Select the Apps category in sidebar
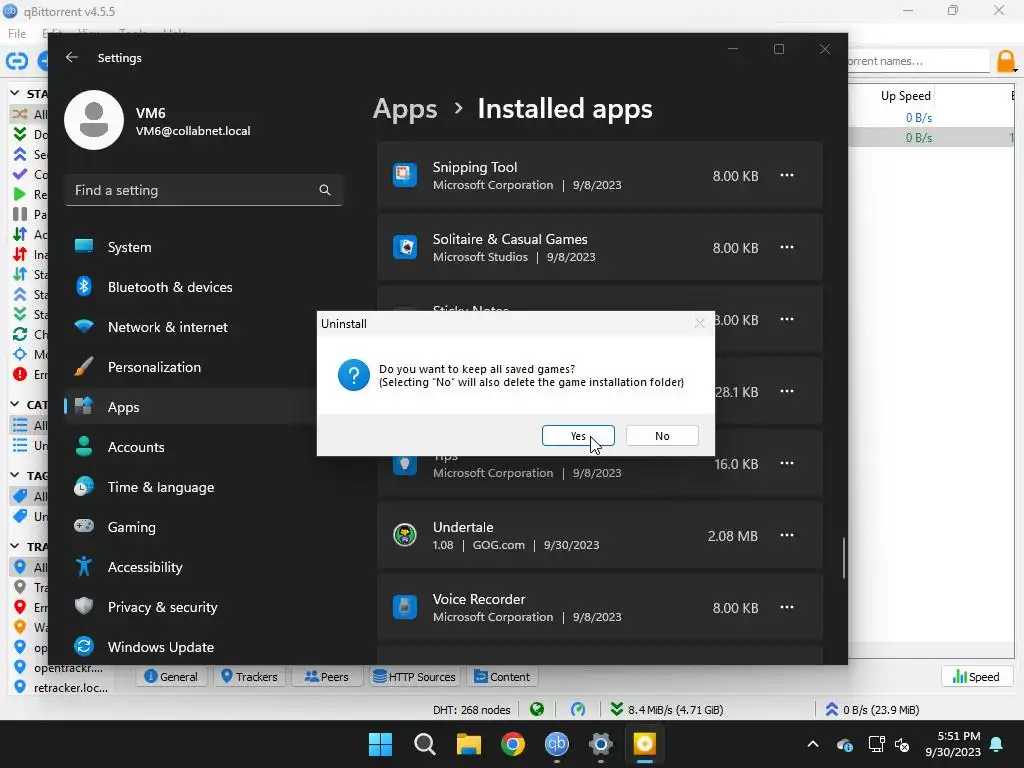 click(123, 407)
